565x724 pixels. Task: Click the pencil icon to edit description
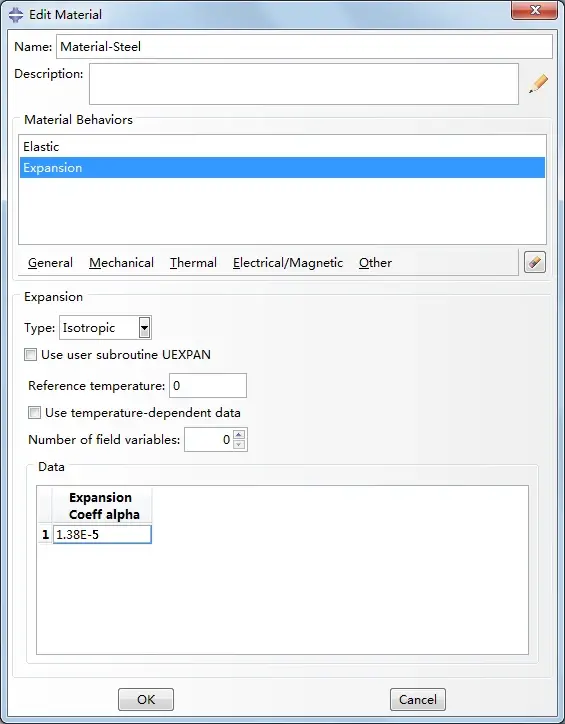538,84
